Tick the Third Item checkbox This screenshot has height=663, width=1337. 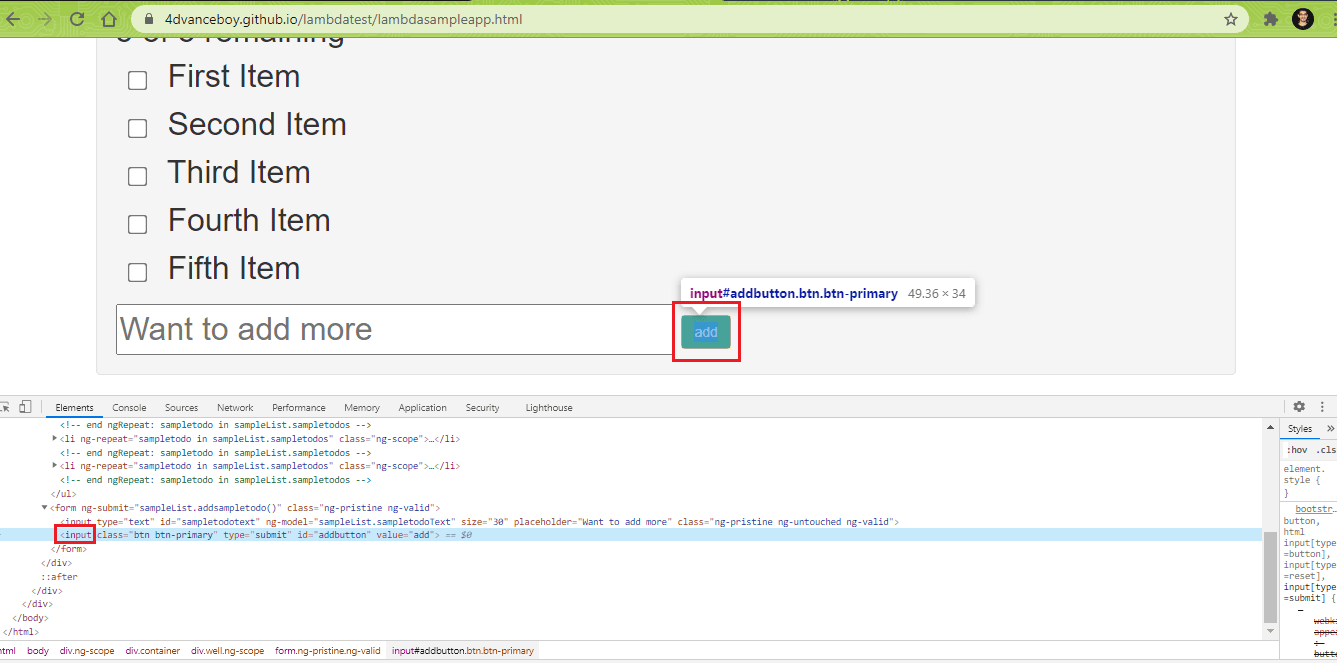138,176
